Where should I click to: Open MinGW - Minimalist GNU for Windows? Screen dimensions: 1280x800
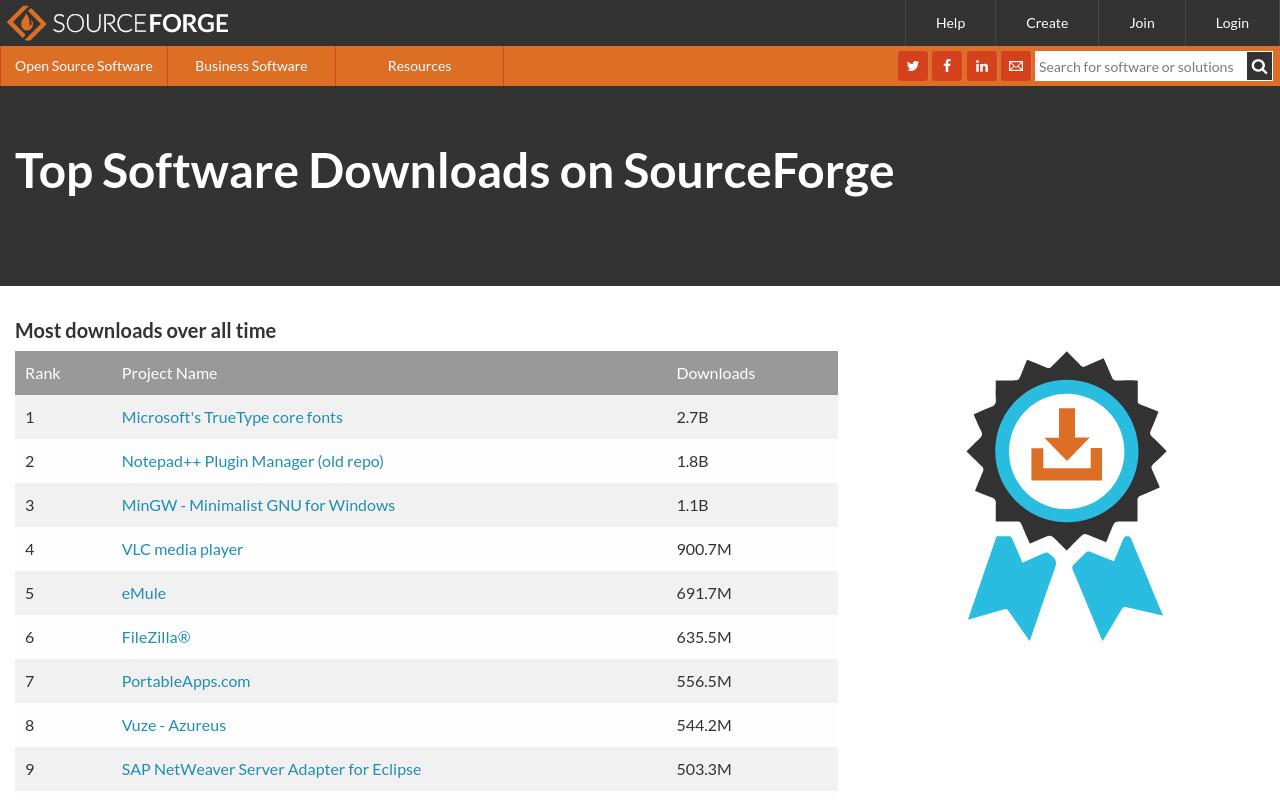[x=258, y=505]
